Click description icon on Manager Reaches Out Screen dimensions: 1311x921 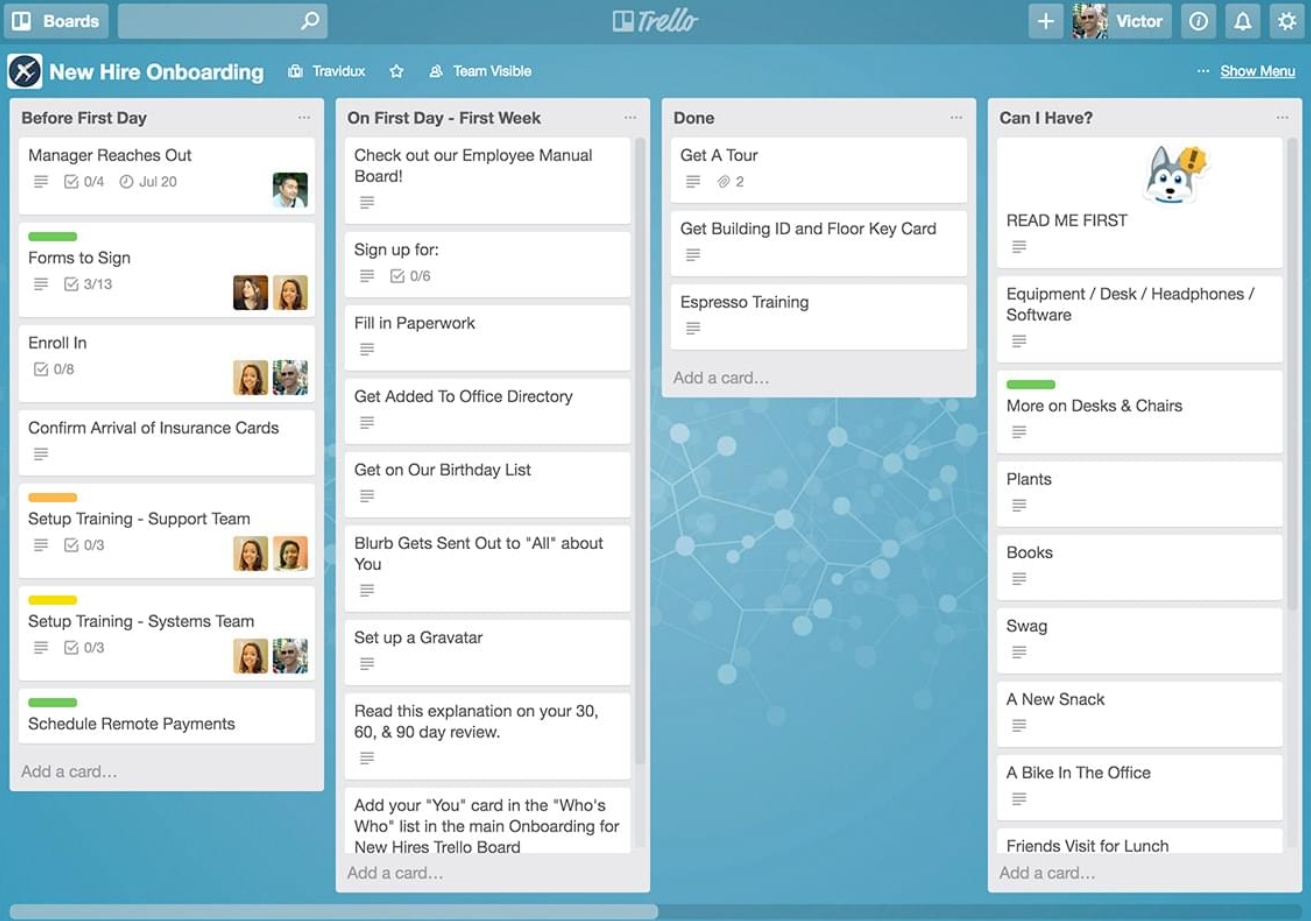click(x=41, y=182)
